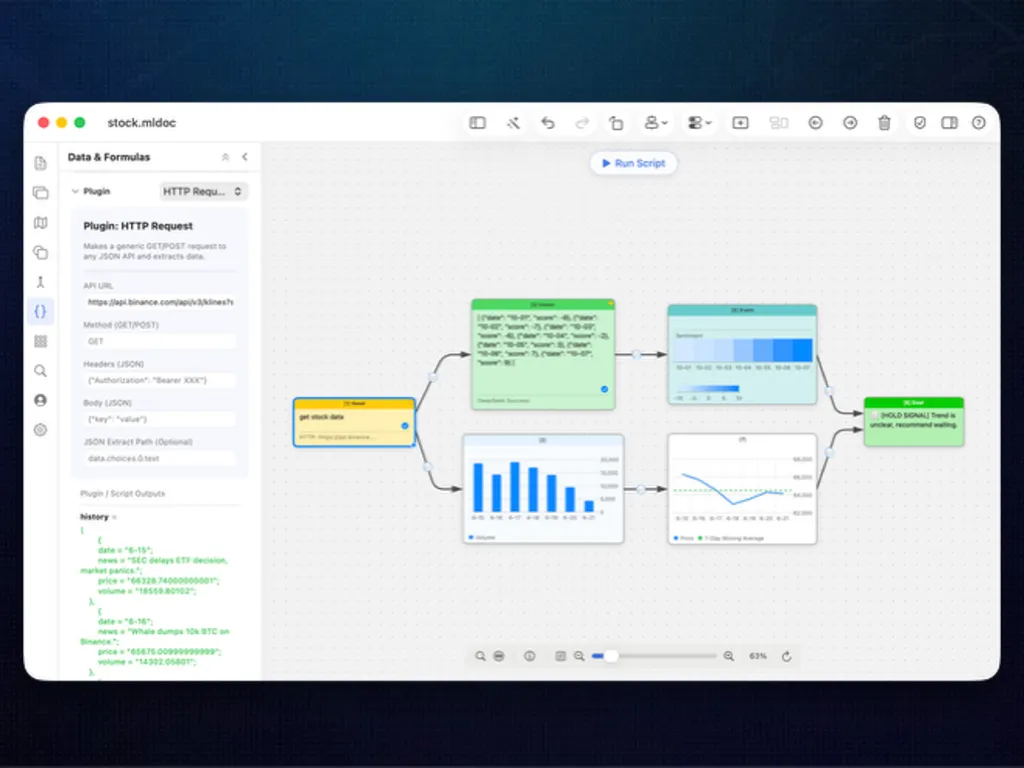Click the stock.mldoc window title
The width and height of the screenshot is (1024, 768).
coord(142,123)
